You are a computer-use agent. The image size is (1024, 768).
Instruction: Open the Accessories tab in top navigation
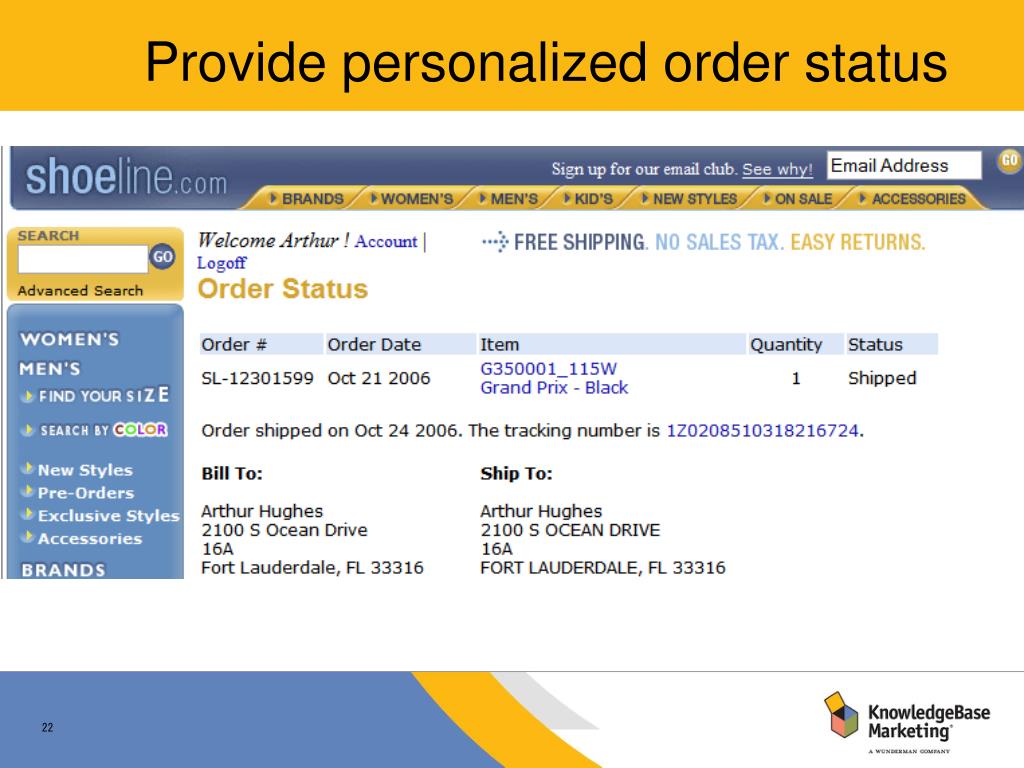pos(912,199)
